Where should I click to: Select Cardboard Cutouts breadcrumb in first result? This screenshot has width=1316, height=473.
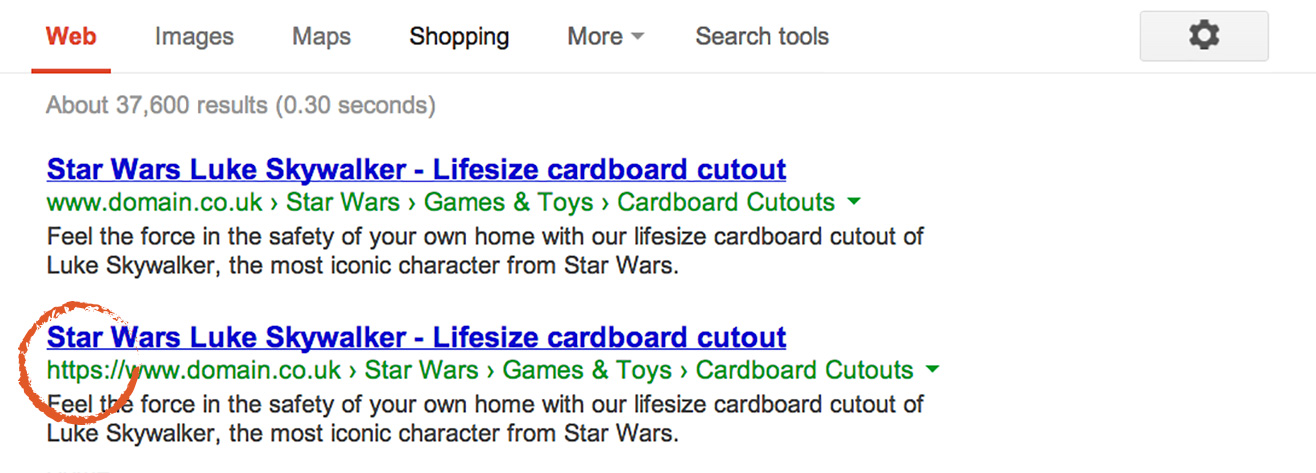pos(726,202)
